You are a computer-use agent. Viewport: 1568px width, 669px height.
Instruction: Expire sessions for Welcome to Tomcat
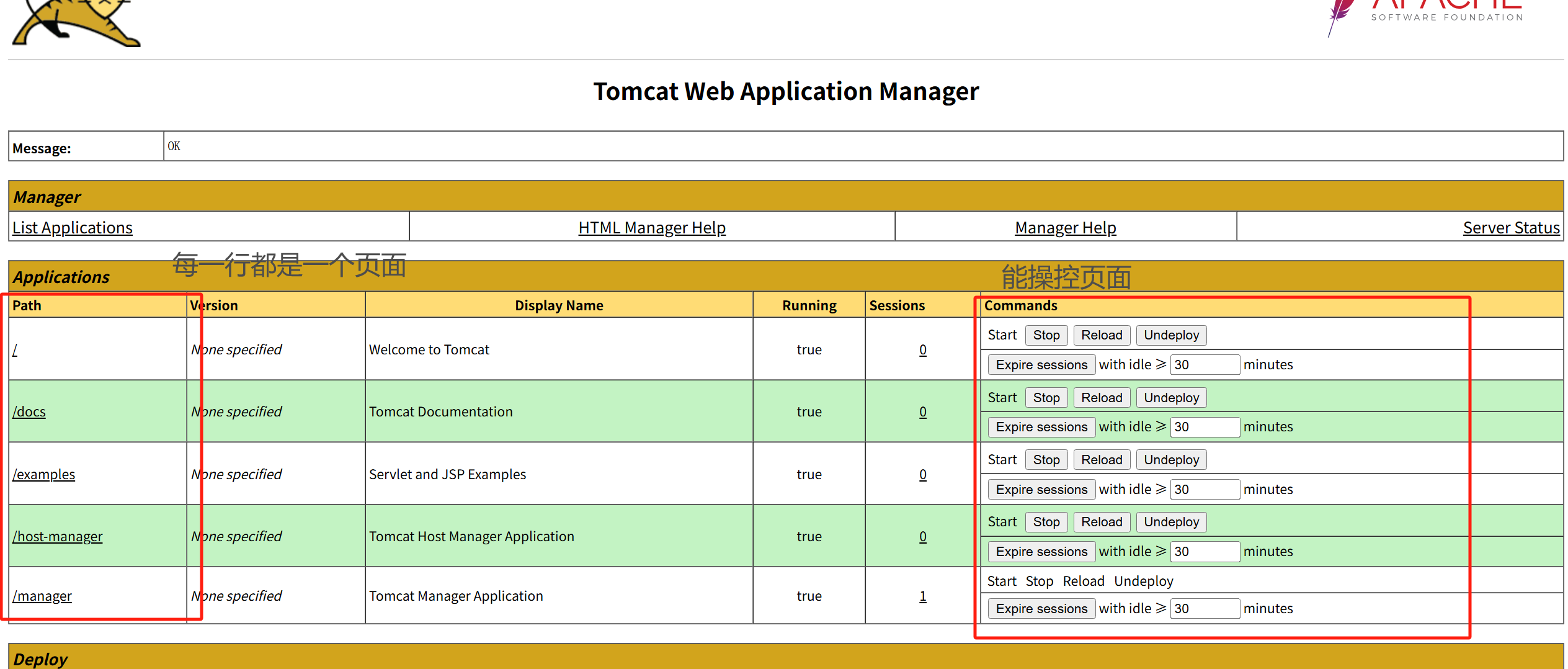tap(1041, 365)
